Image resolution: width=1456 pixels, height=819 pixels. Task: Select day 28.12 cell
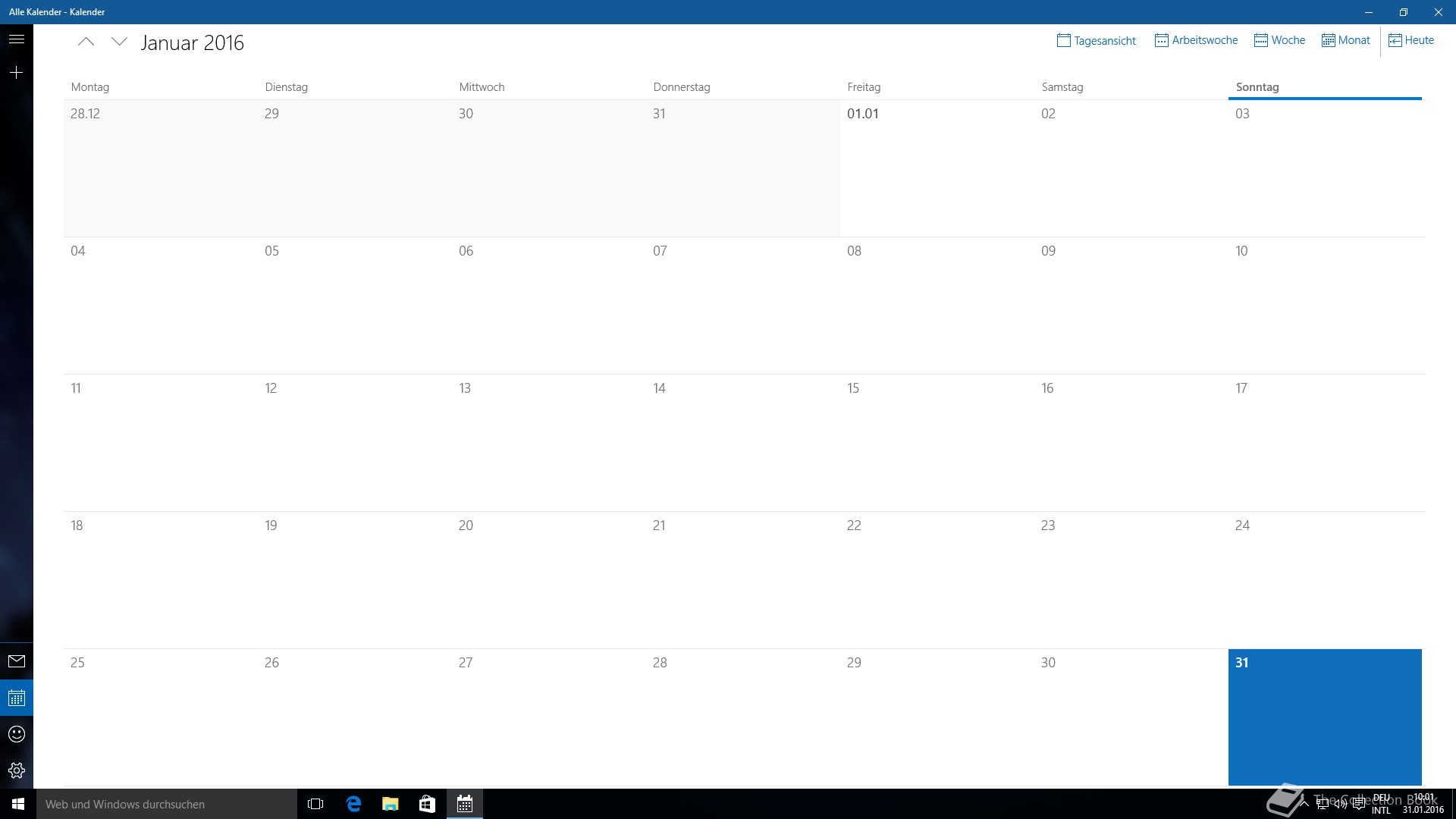161,168
